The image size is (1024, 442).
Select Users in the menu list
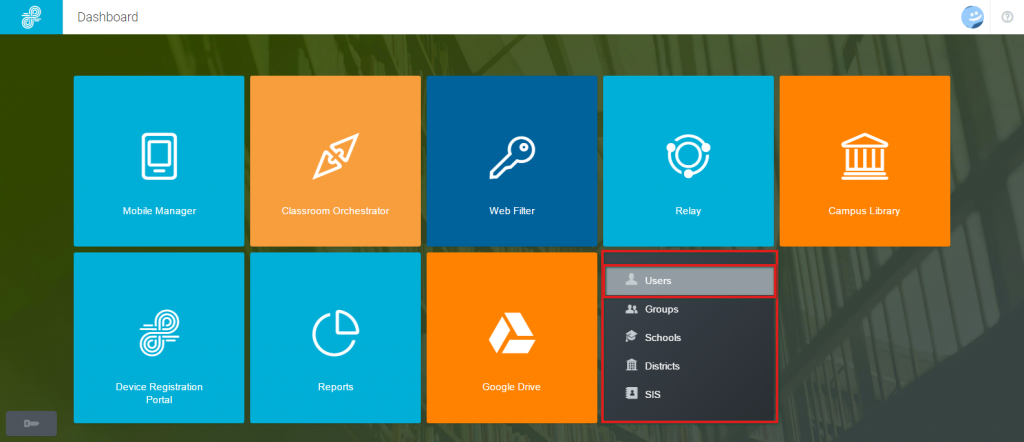tap(689, 281)
